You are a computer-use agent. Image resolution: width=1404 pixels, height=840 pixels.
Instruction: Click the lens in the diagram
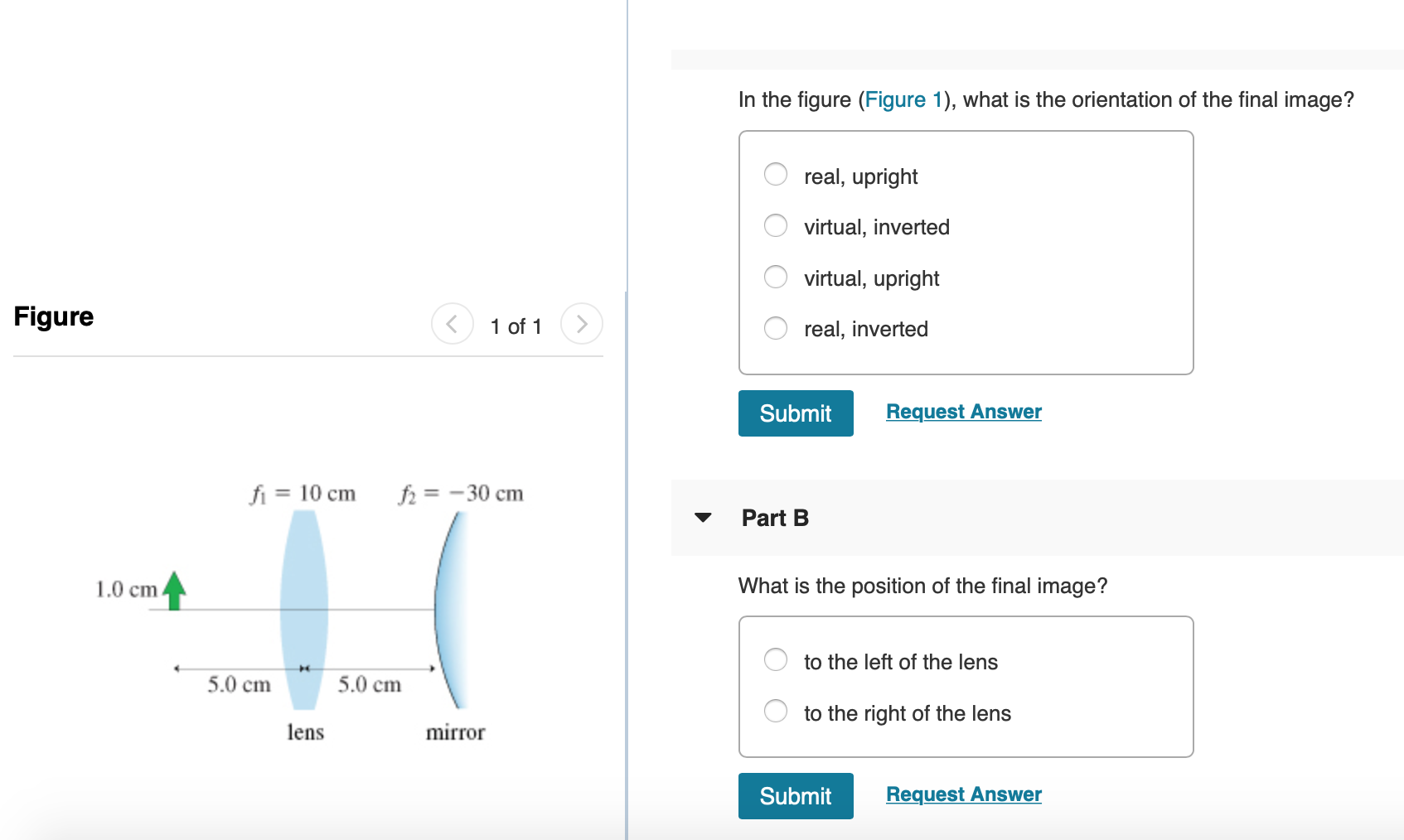[x=305, y=611]
